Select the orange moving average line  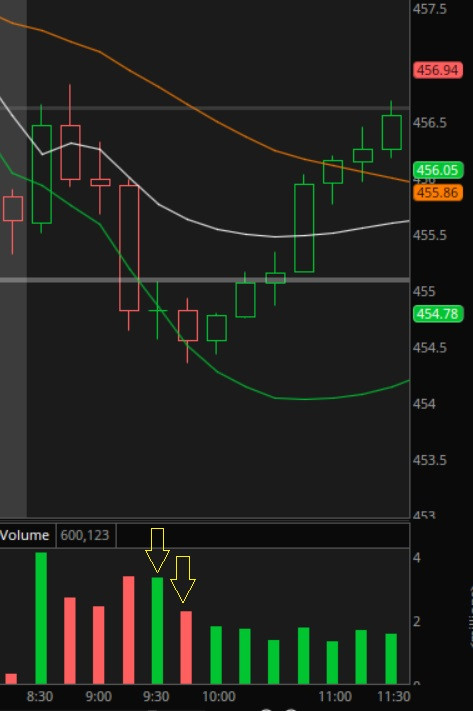(218, 122)
